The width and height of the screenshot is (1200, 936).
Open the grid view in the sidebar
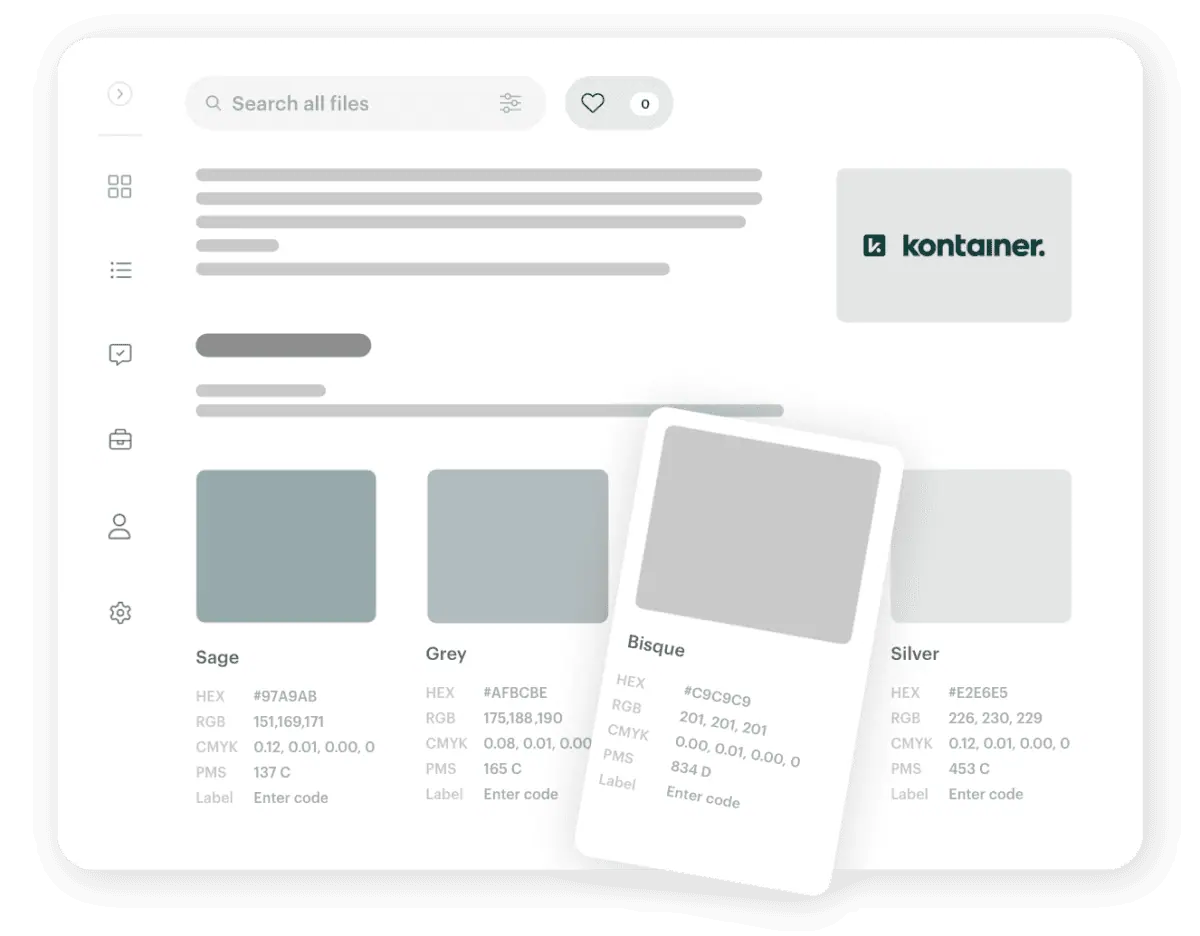tap(120, 185)
